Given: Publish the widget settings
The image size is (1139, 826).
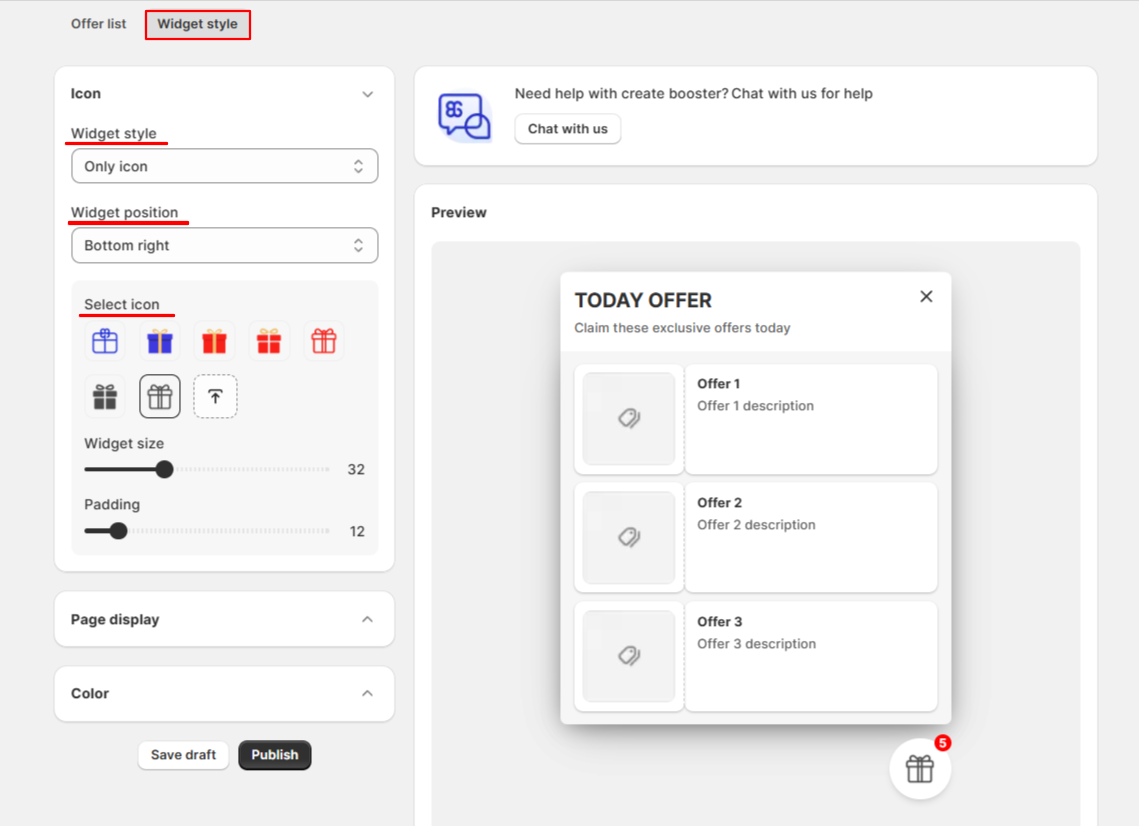Looking at the screenshot, I should click(x=275, y=755).
